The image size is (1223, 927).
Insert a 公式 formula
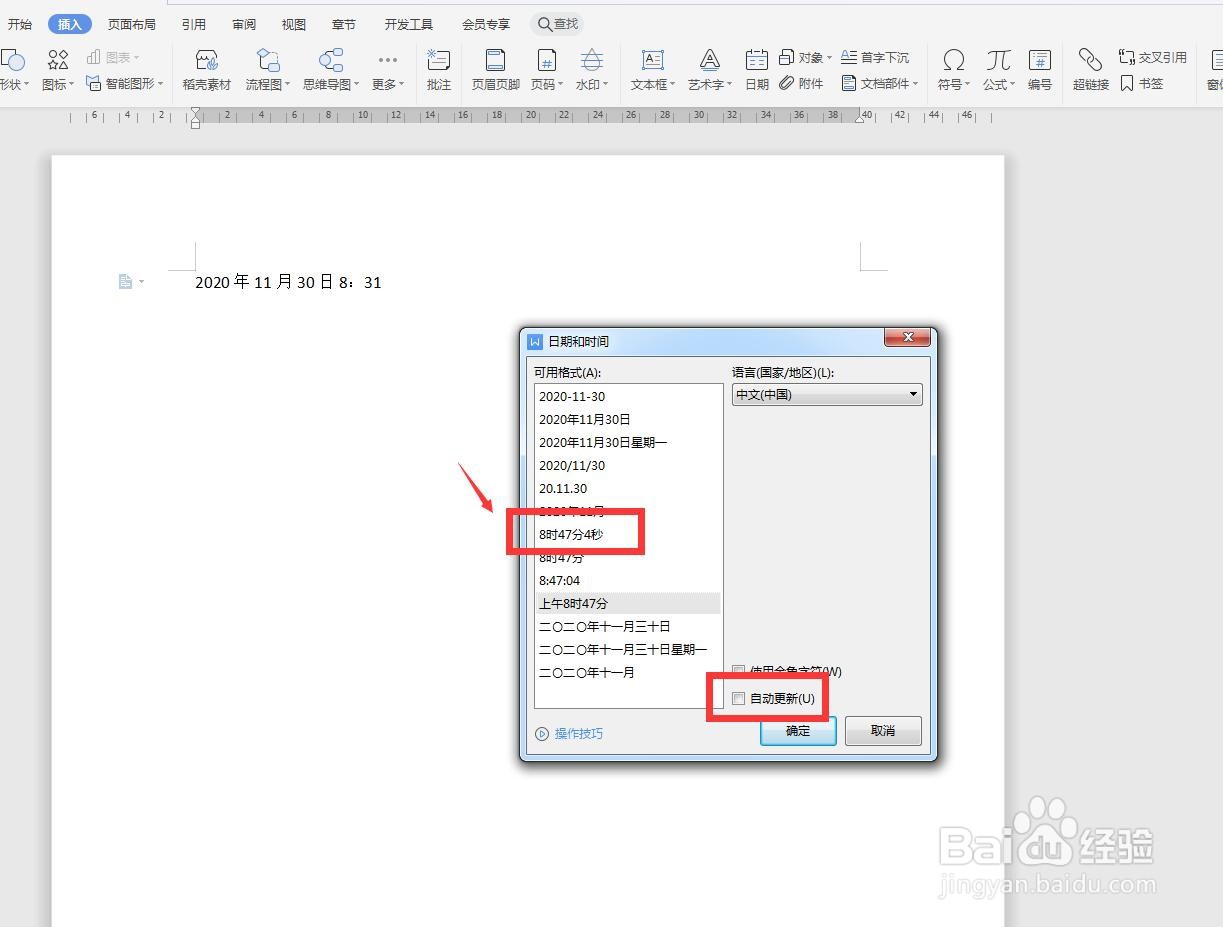pyautogui.click(x=998, y=70)
